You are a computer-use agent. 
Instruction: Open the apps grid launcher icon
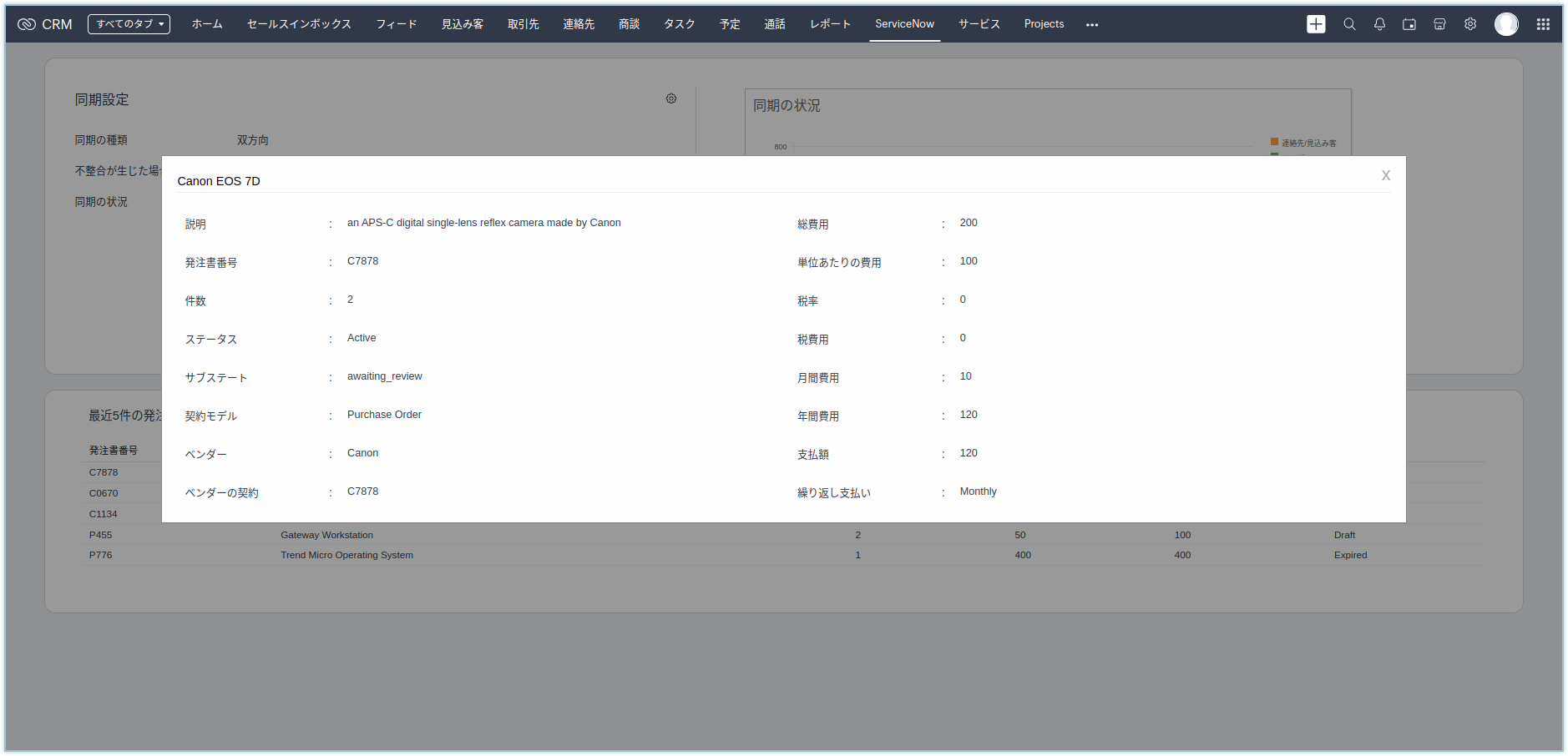coord(1543,24)
